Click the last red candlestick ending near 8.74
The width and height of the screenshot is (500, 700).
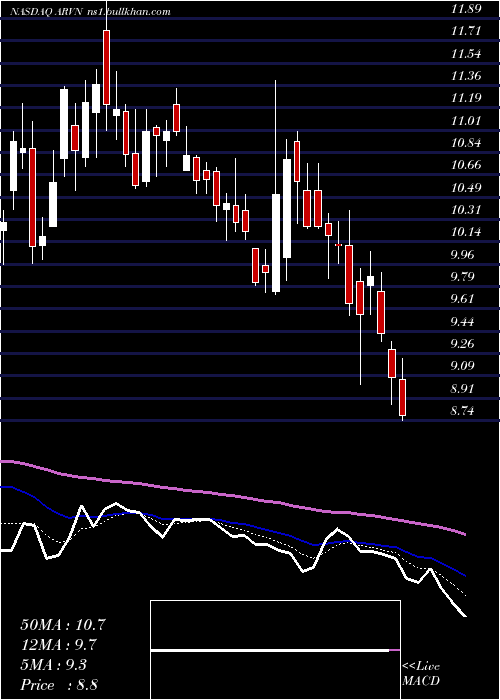coord(403,397)
